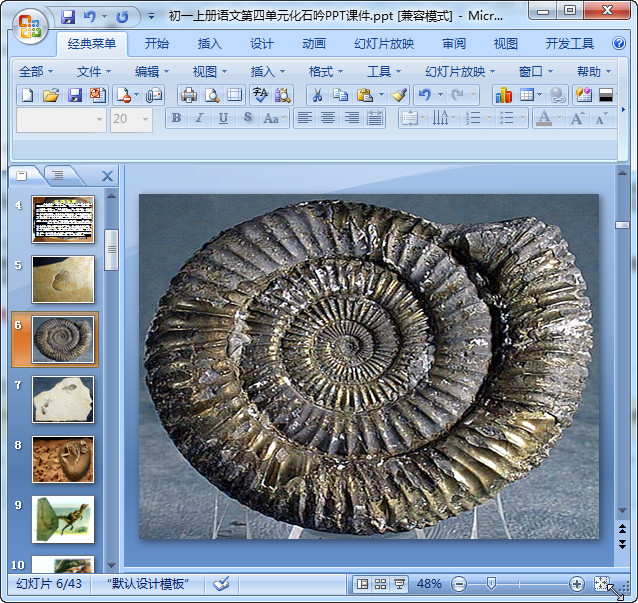Toggle Bold formatting button
The height and width of the screenshot is (603, 638).
(x=177, y=118)
